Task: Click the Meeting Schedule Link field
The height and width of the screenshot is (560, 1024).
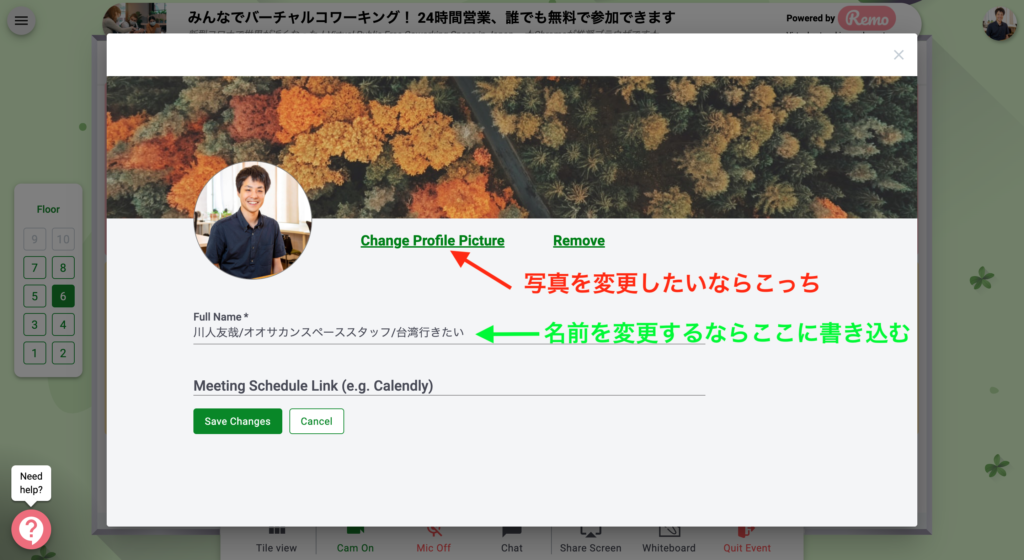Action: [448, 386]
